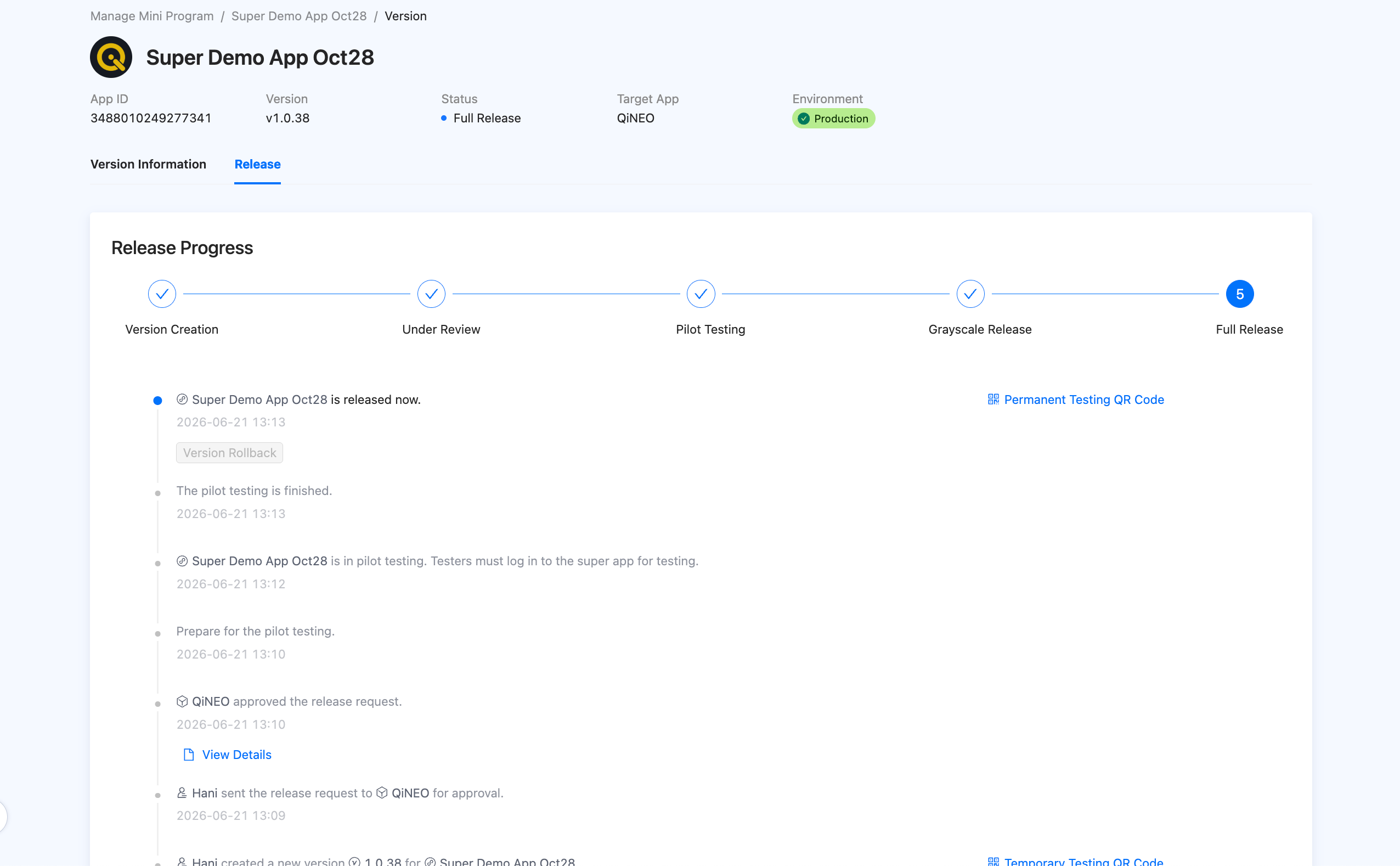Click the blue timeline dot for released entry
The image size is (1400, 866).
tap(157, 401)
